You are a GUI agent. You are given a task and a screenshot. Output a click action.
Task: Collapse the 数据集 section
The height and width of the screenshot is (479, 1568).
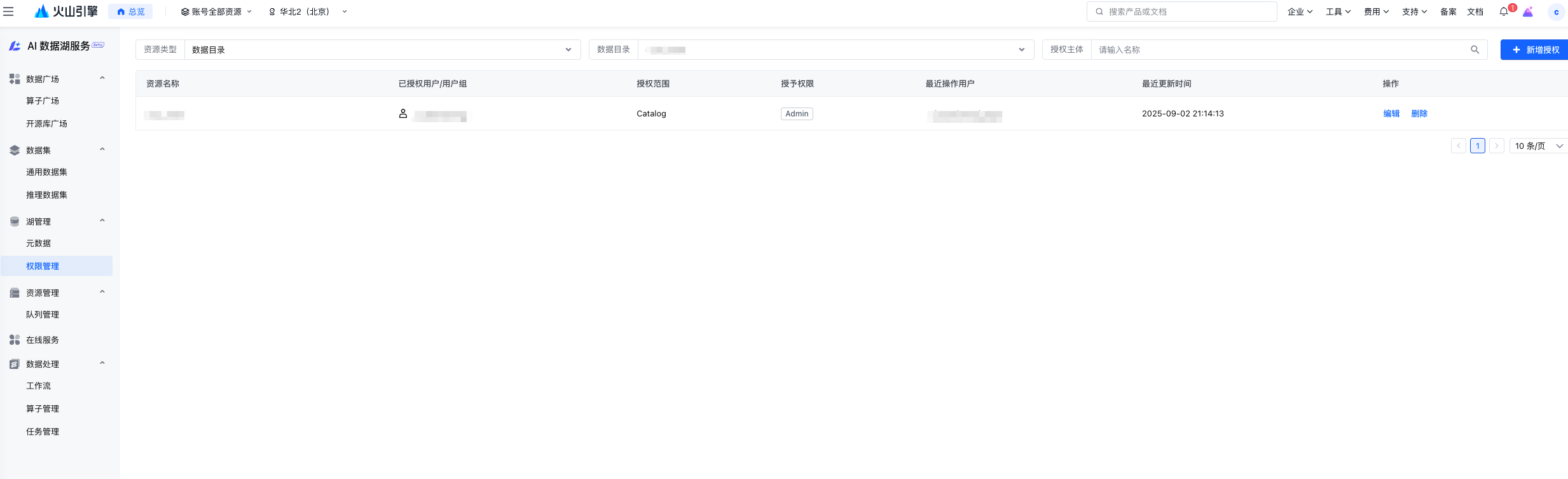(x=102, y=149)
